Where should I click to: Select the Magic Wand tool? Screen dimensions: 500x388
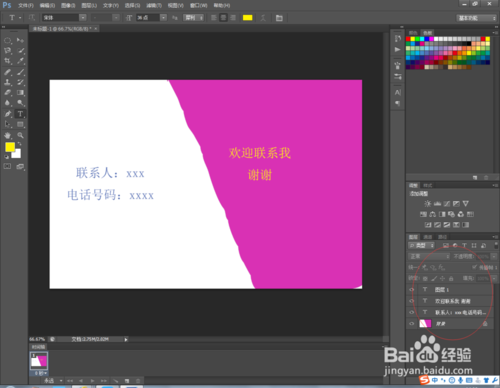pos(20,51)
